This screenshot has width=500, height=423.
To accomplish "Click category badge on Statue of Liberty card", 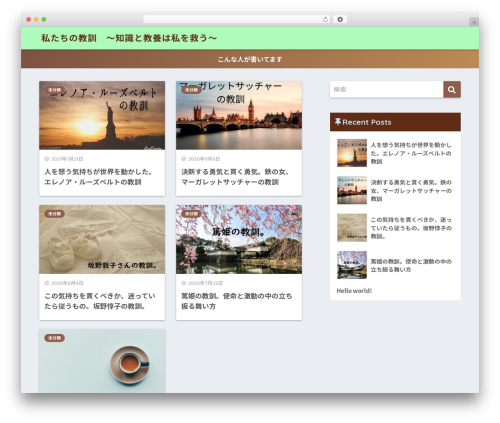I will pos(54,90).
